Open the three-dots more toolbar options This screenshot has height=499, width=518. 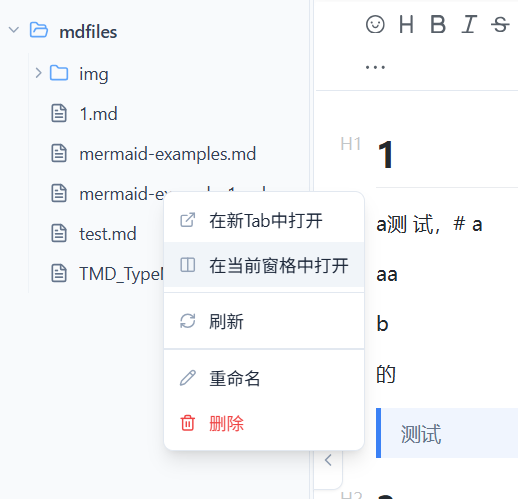(375, 67)
